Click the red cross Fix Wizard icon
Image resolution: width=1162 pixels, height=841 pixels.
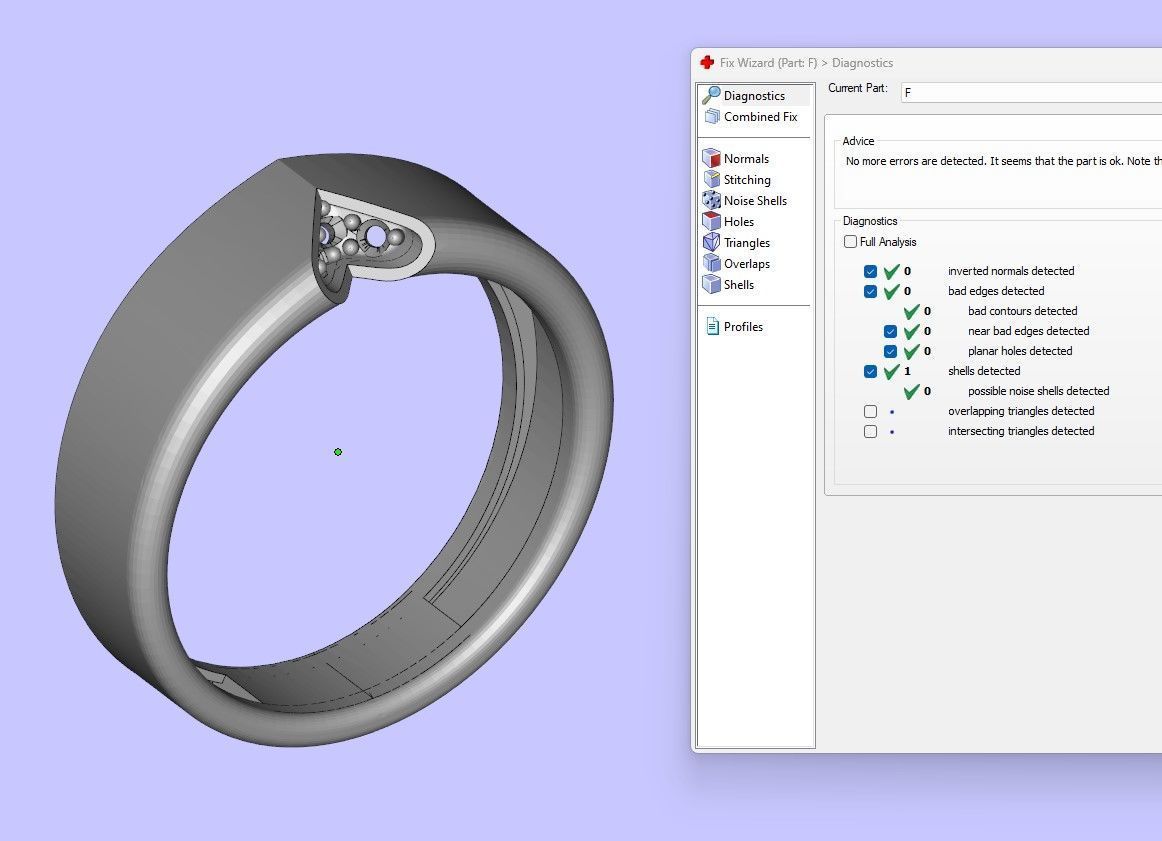click(707, 63)
